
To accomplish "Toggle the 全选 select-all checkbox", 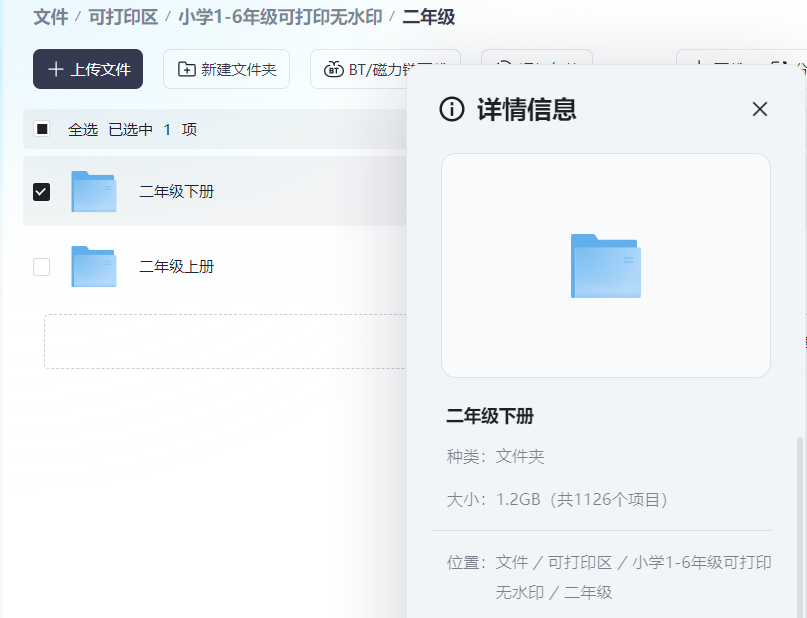I will tap(42, 129).
